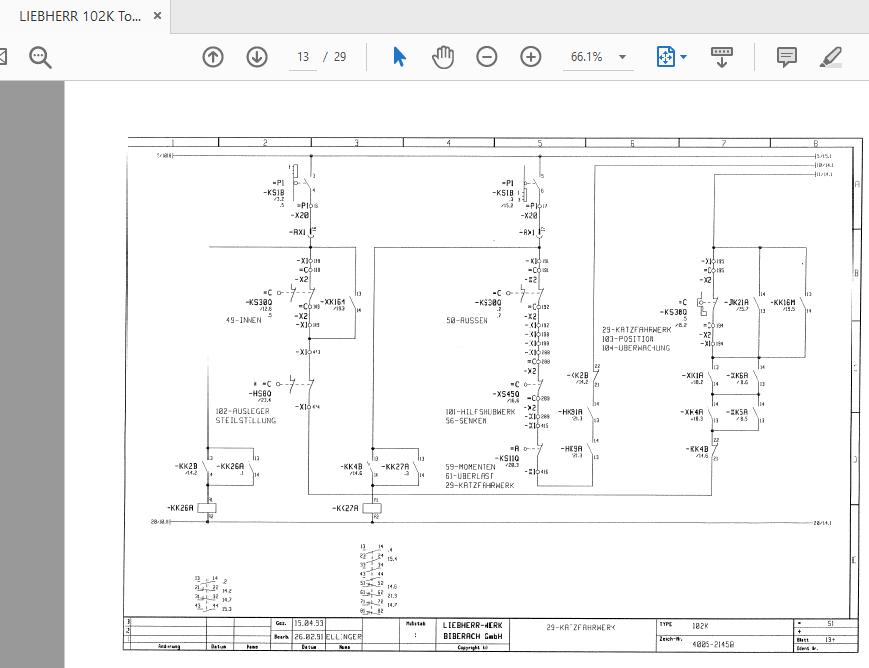Open the scrolling read mode tool

pyautogui.click(x=722, y=57)
